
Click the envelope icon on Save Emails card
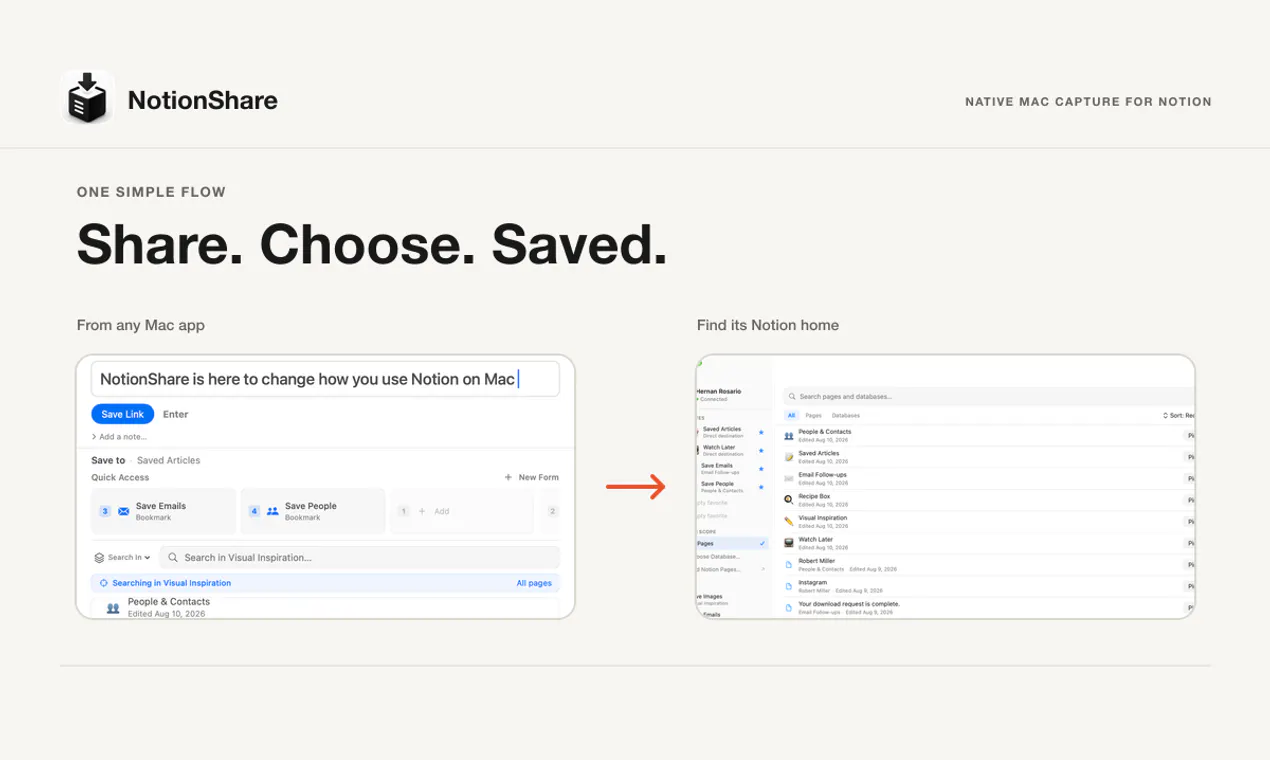[x=124, y=511]
